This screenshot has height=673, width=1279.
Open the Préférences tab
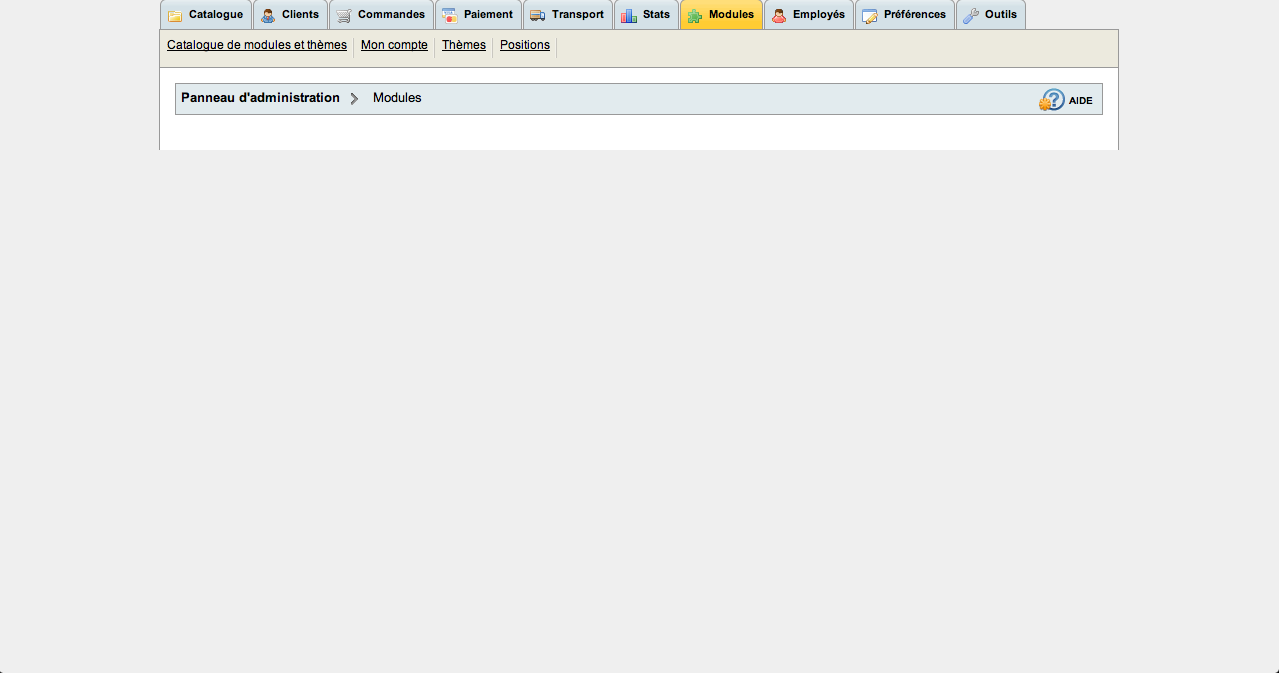point(904,15)
